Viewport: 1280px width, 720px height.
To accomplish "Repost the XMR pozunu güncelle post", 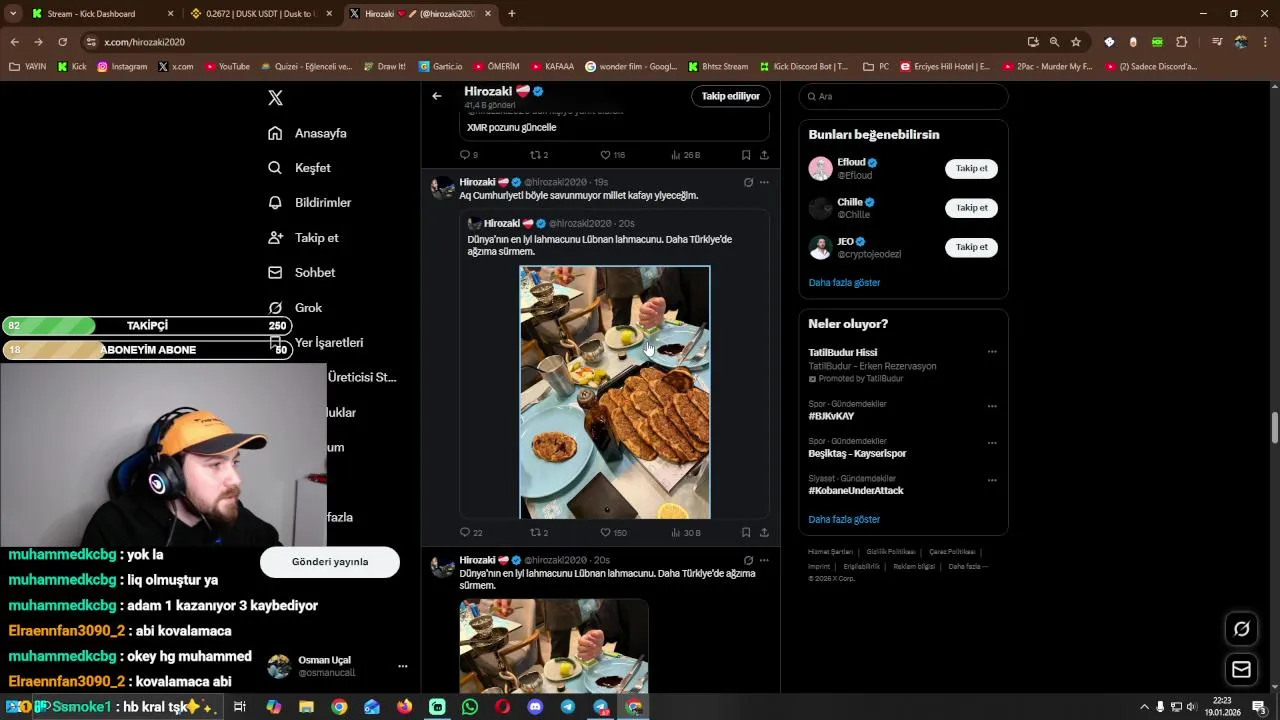I will pos(535,155).
